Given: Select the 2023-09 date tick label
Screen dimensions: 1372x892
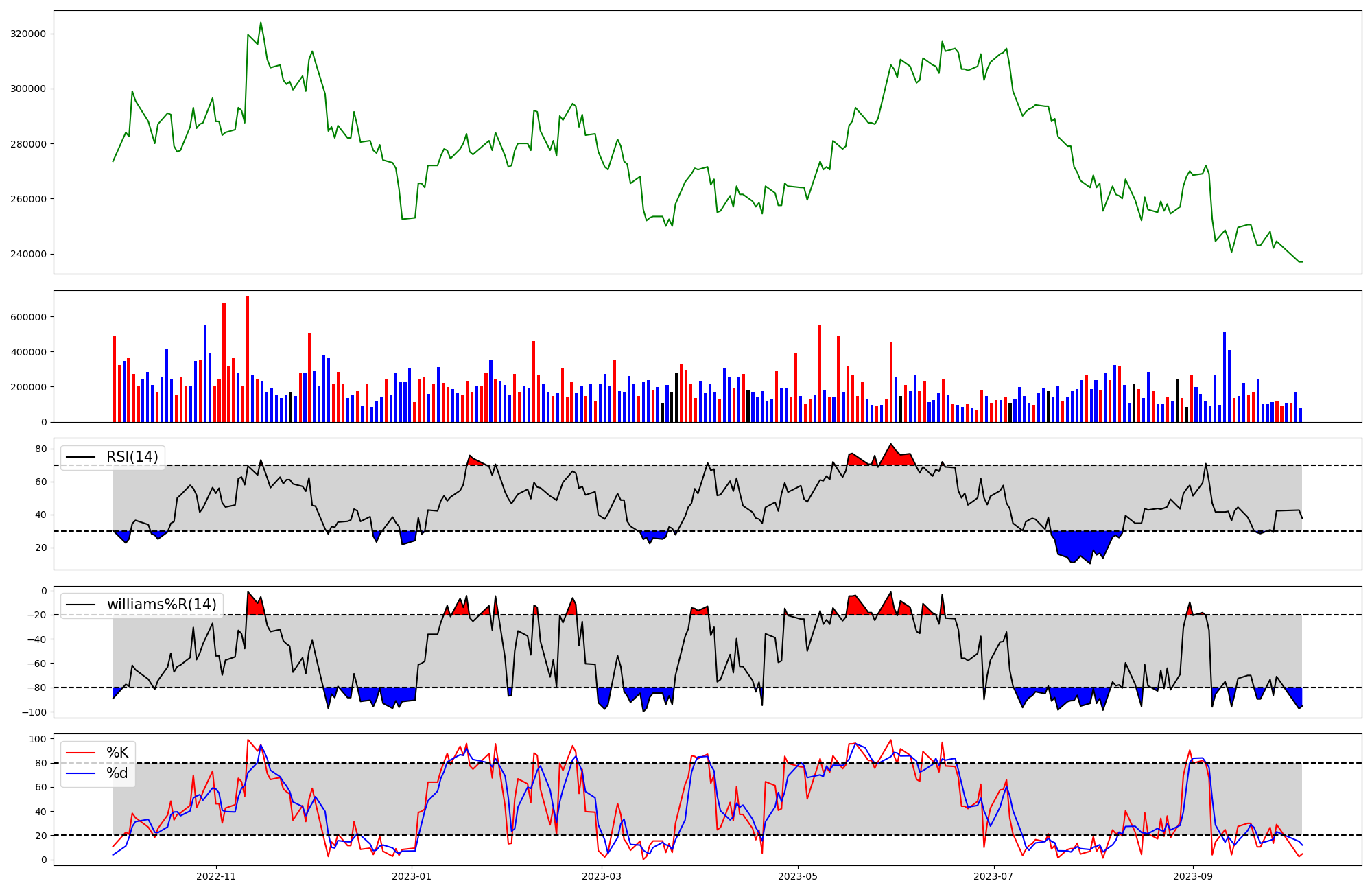Looking at the screenshot, I should point(1193,876).
